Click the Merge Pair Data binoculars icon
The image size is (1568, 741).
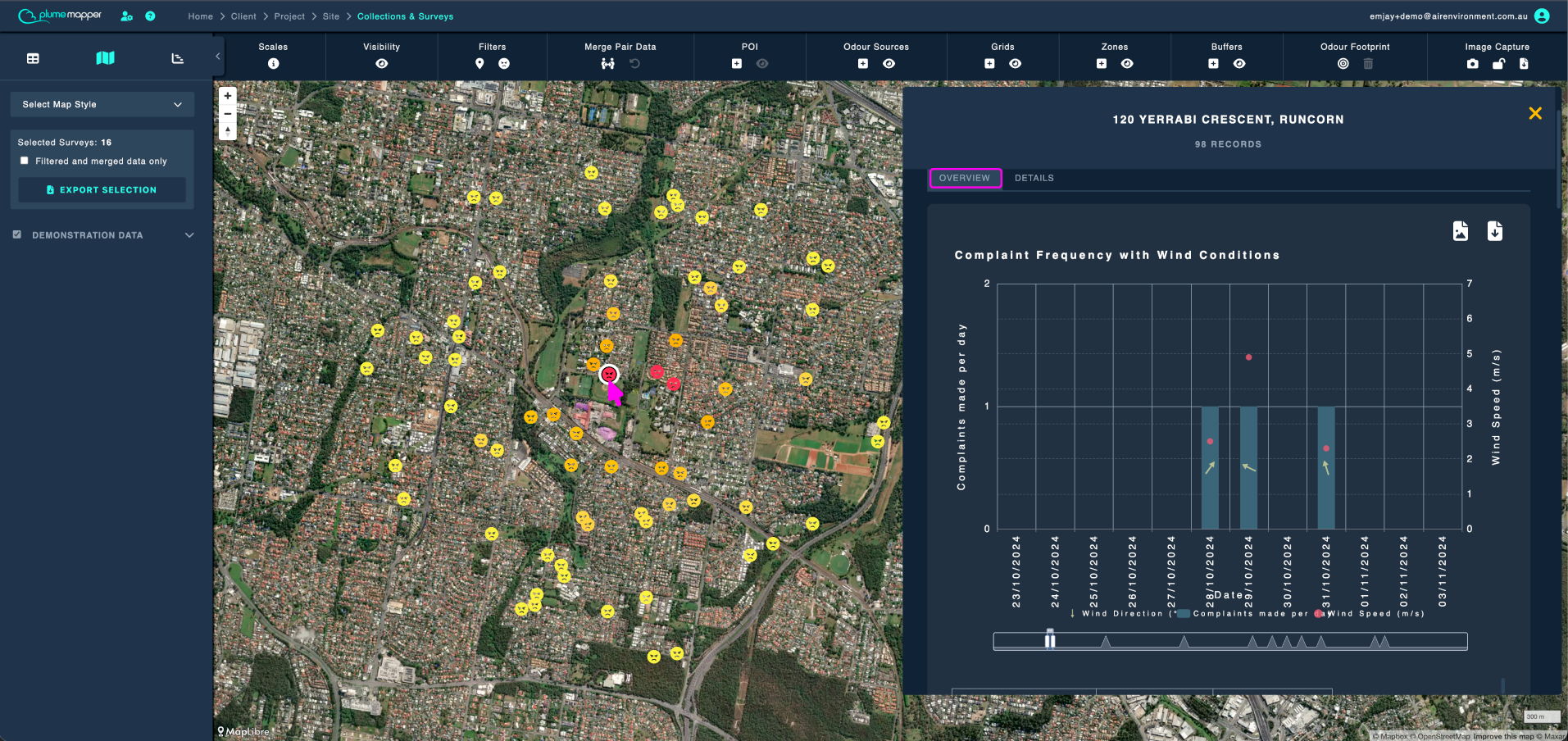(x=607, y=63)
